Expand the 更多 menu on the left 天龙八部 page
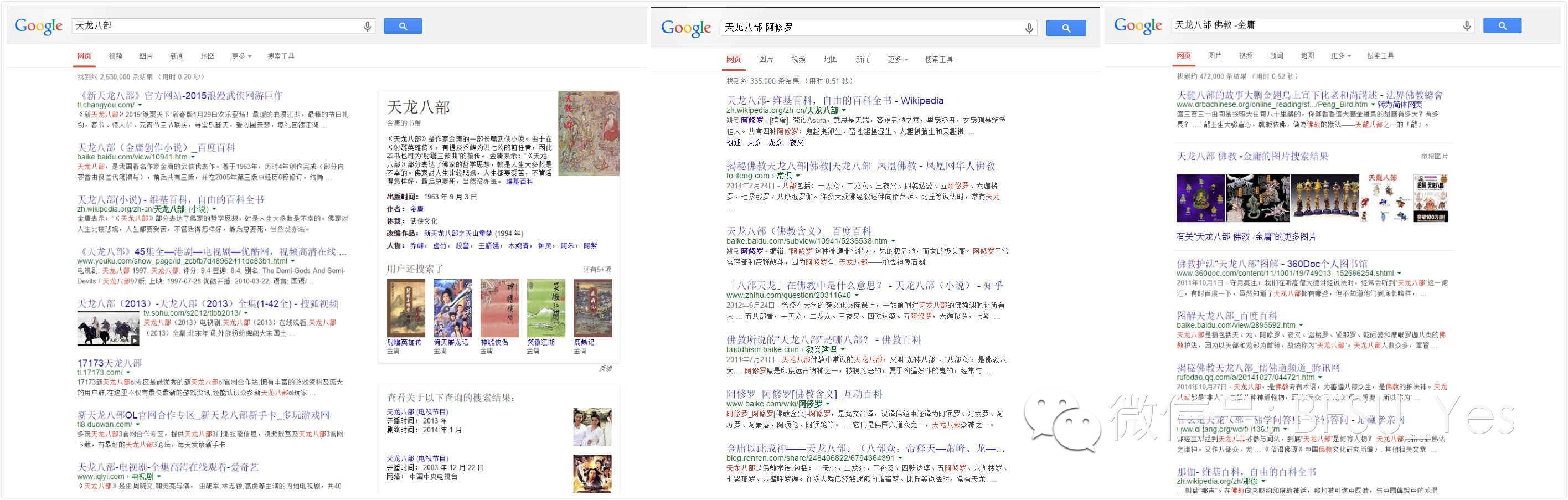This screenshot has width=1568, height=500. coord(241,56)
